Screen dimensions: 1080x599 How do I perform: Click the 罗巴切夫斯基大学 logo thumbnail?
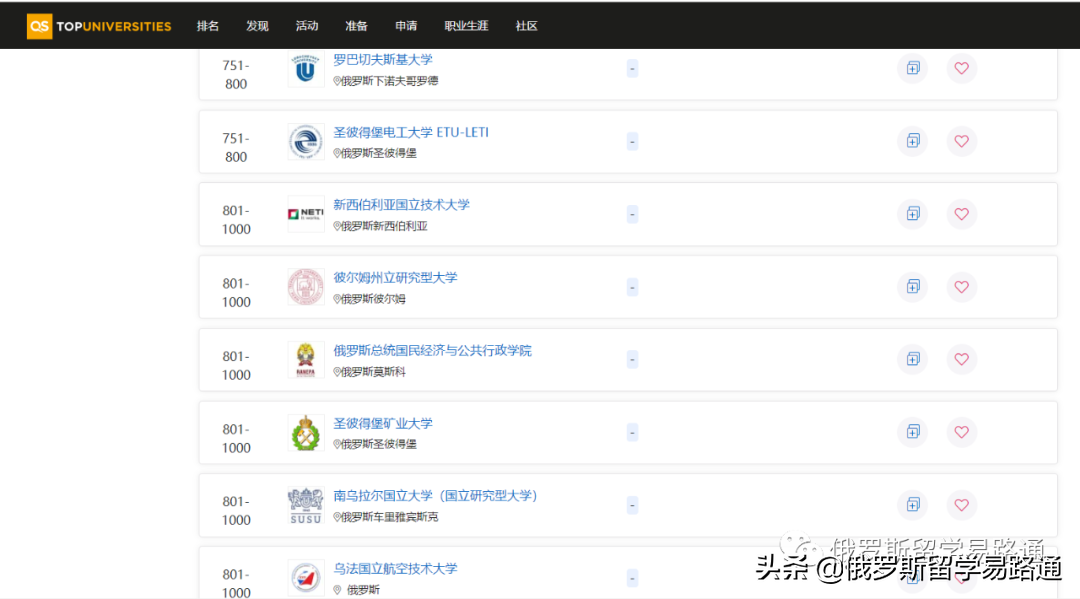point(306,68)
